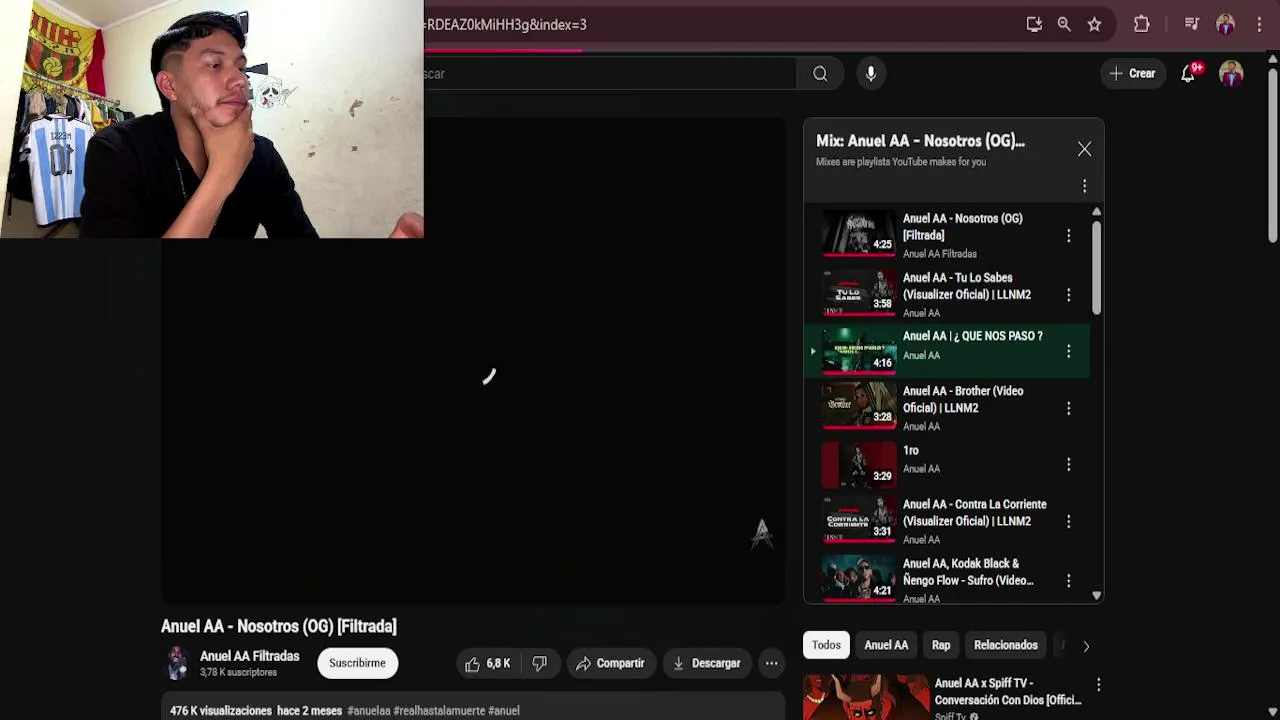
Task: Select the Todos filter chip
Action: (826, 645)
